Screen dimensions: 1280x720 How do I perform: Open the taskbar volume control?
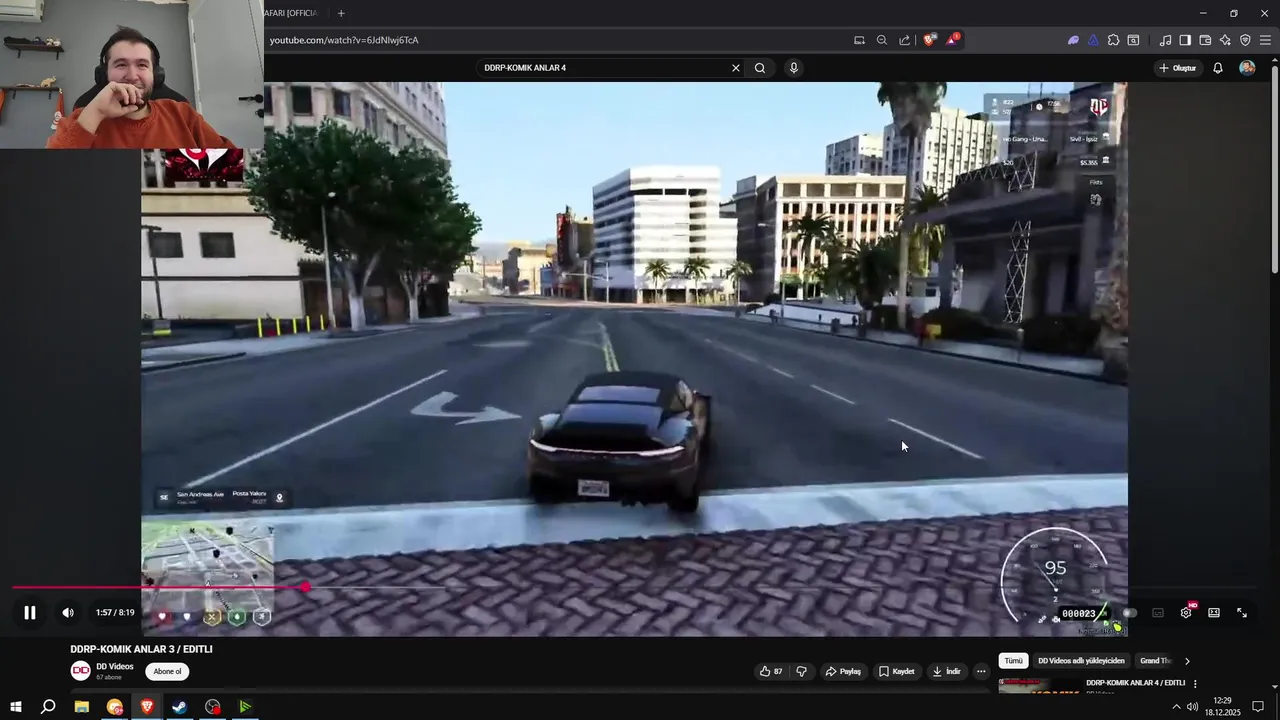(1192, 707)
